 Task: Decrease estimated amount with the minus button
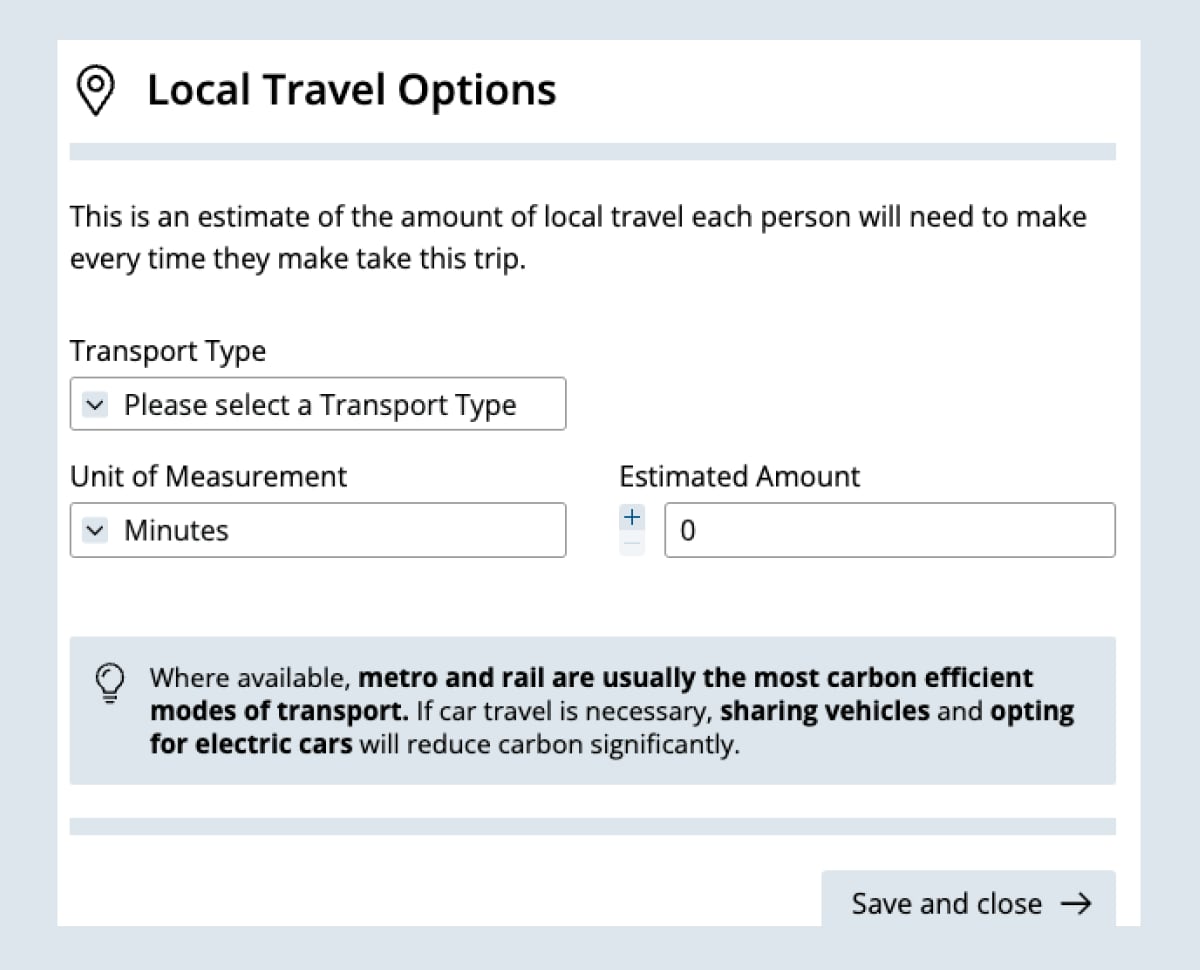coord(632,544)
